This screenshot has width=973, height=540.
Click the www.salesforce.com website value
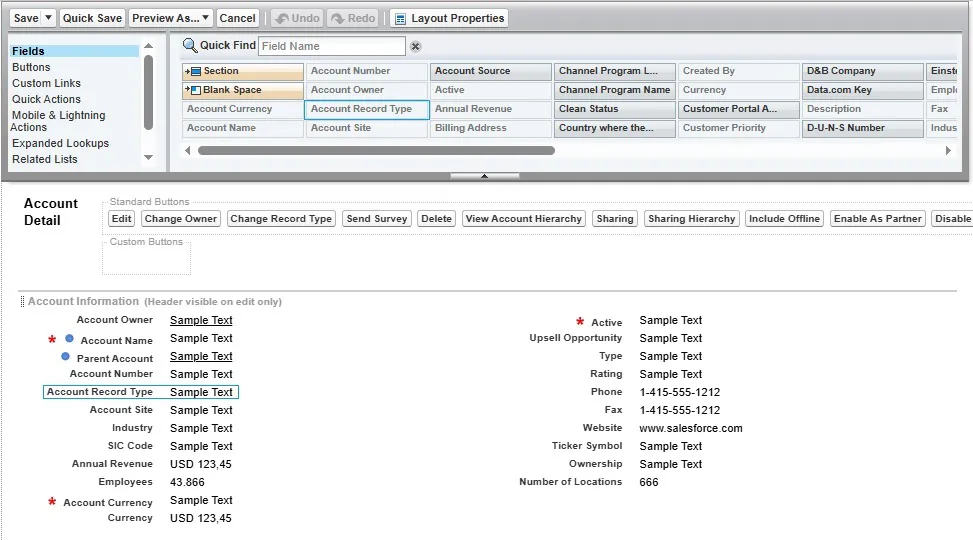point(691,428)
